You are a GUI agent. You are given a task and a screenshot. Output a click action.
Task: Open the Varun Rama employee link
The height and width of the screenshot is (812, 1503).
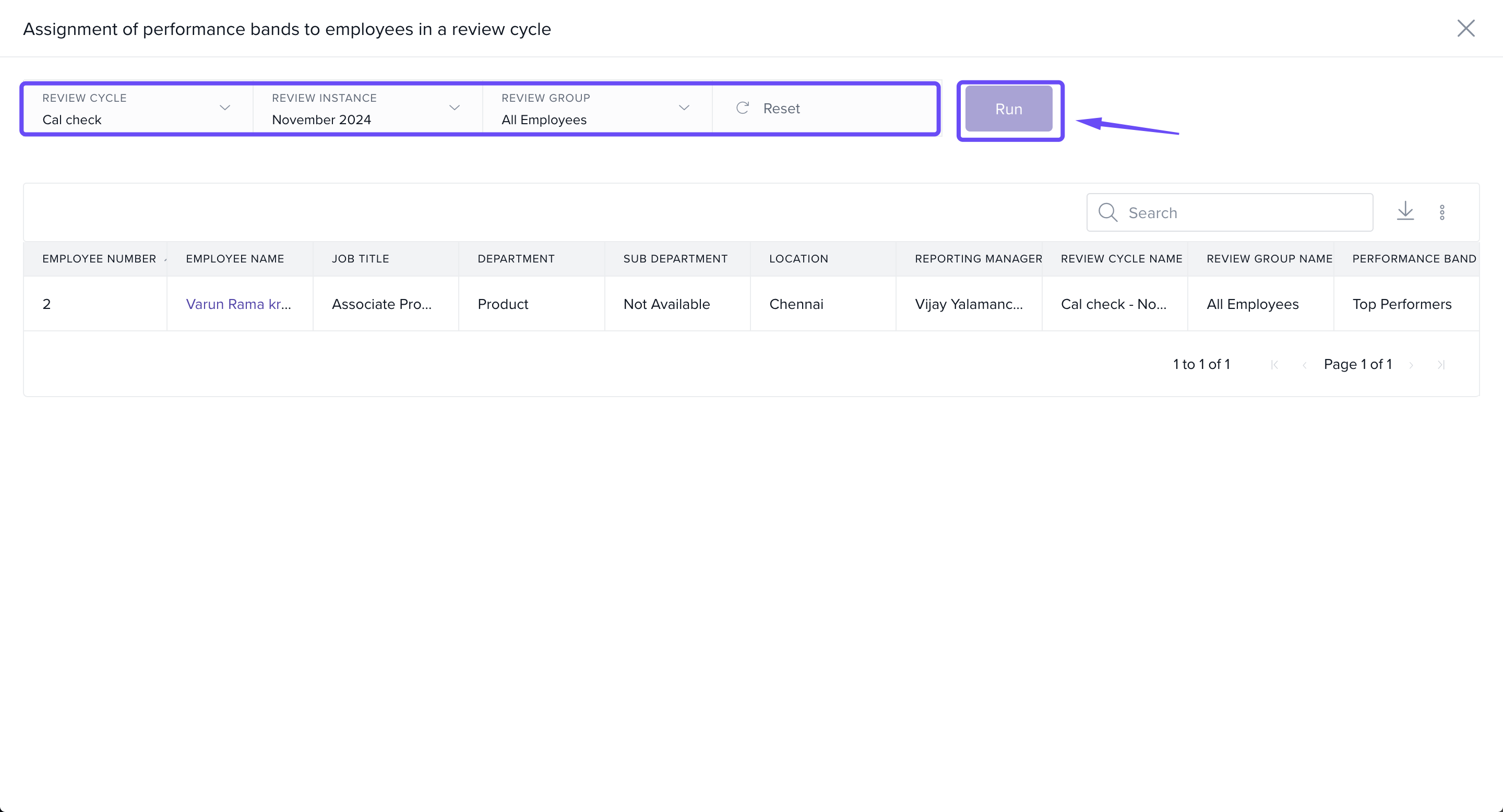click(238, 304)
